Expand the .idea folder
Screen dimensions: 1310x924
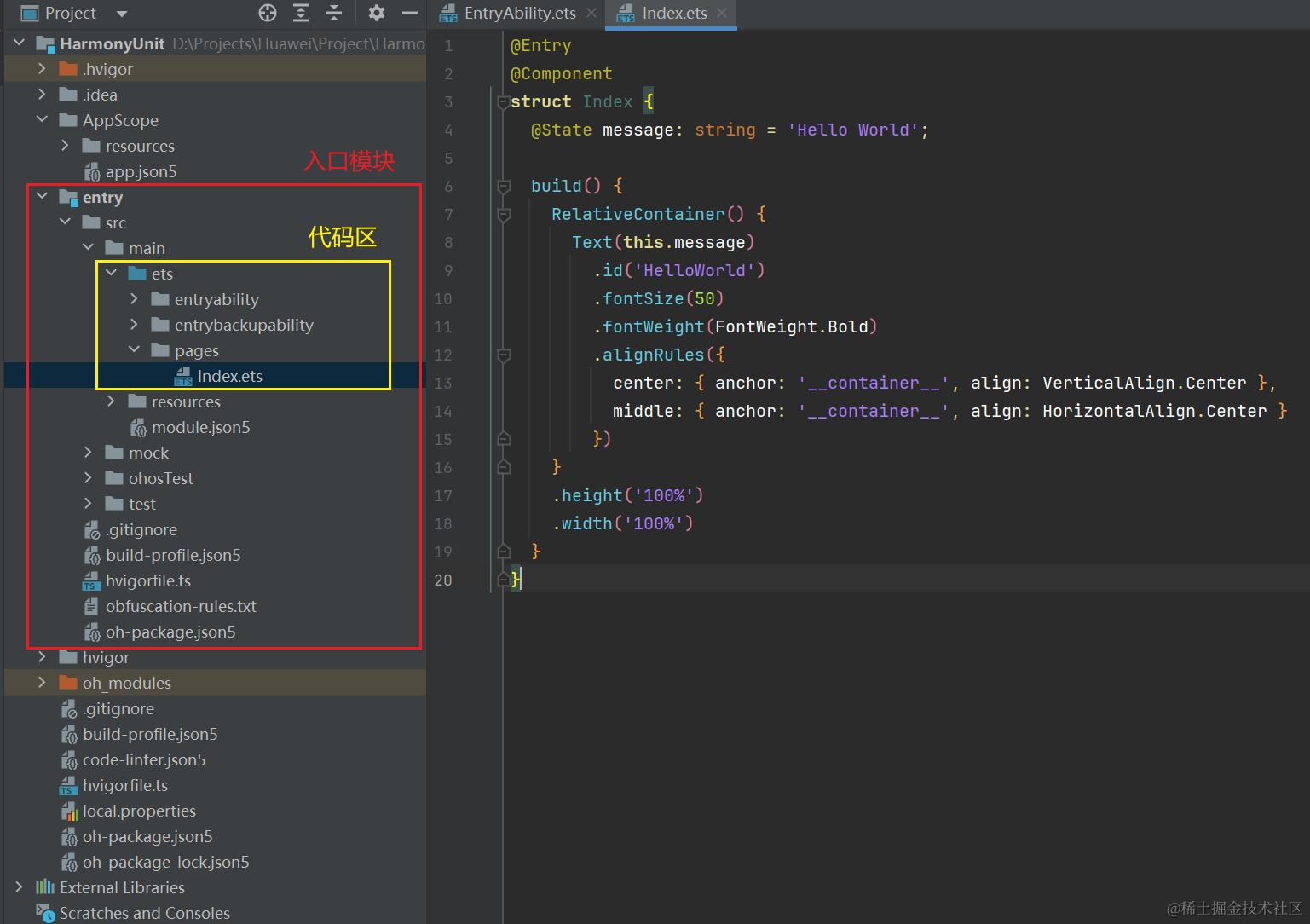42,94
